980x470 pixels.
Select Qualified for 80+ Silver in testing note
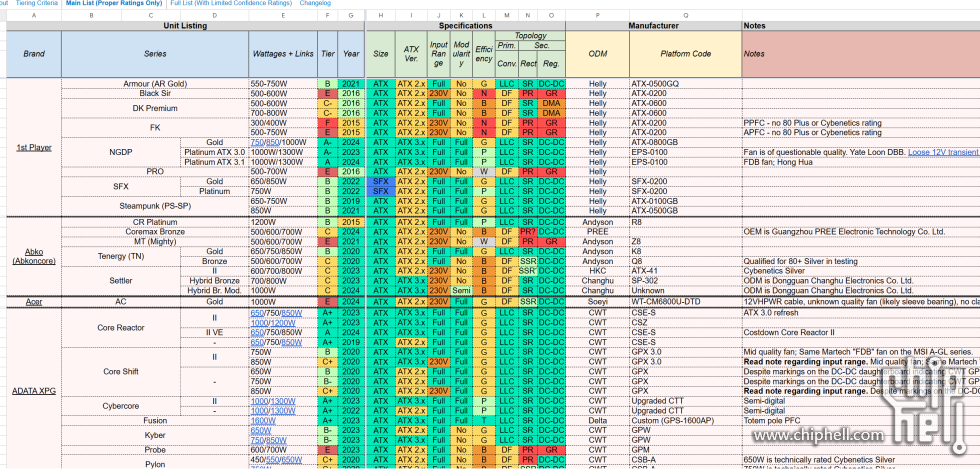[x=802, y=261]
